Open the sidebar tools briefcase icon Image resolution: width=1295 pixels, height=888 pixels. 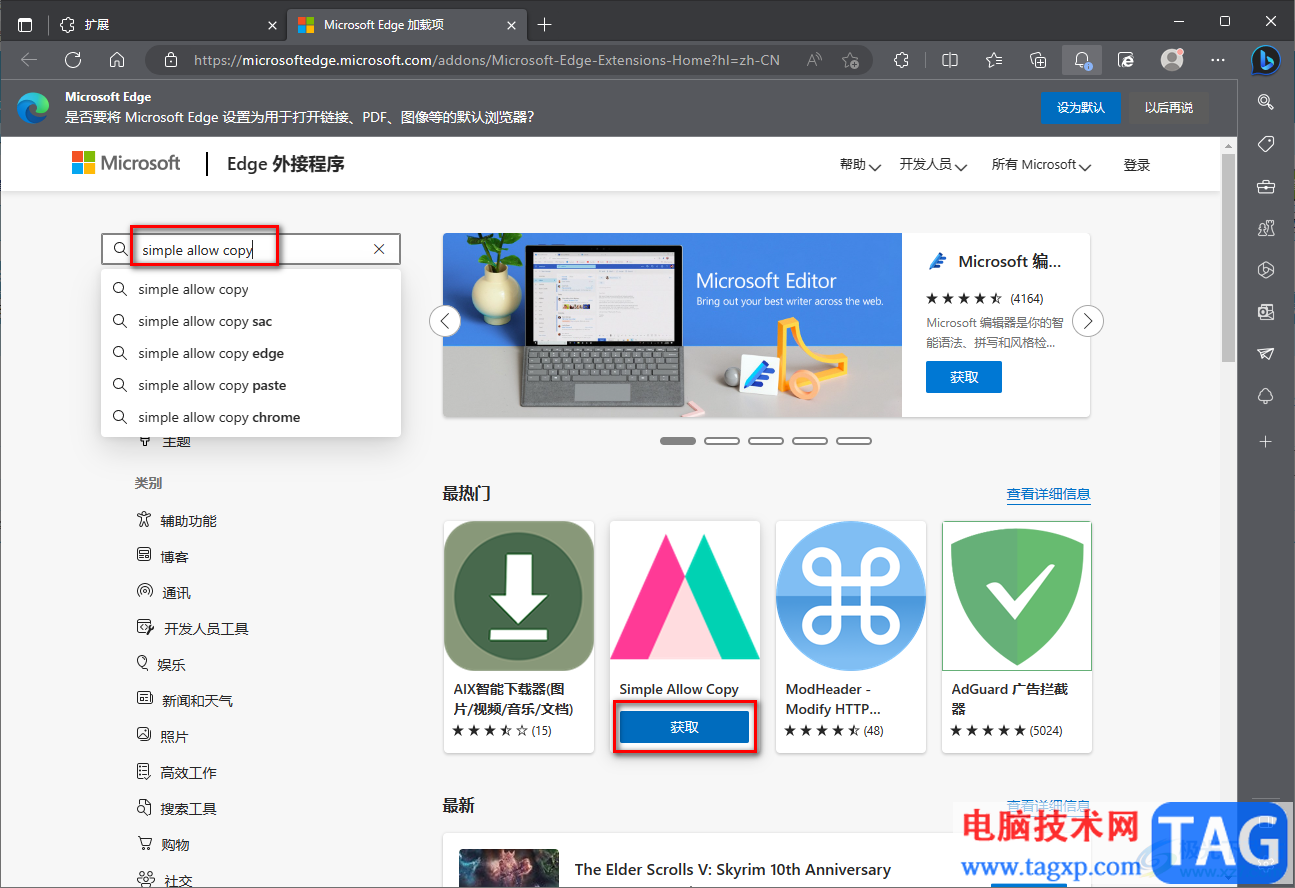[1266, 186]
